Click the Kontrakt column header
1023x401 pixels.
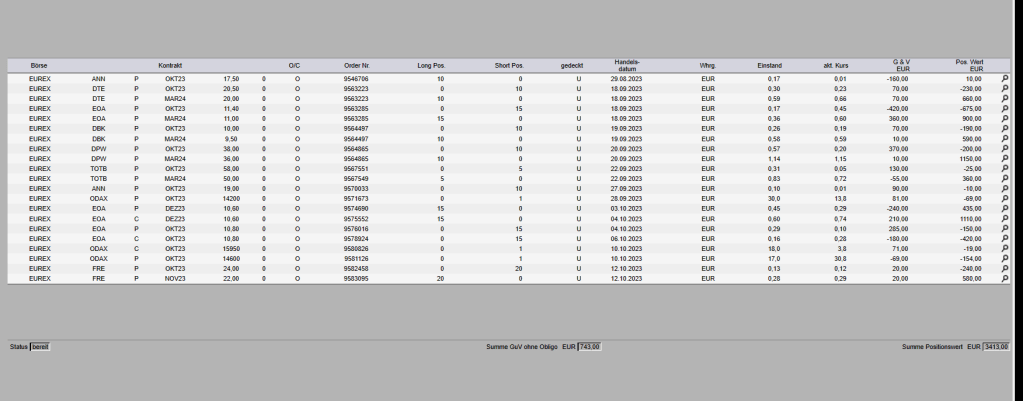pos(170,65)
